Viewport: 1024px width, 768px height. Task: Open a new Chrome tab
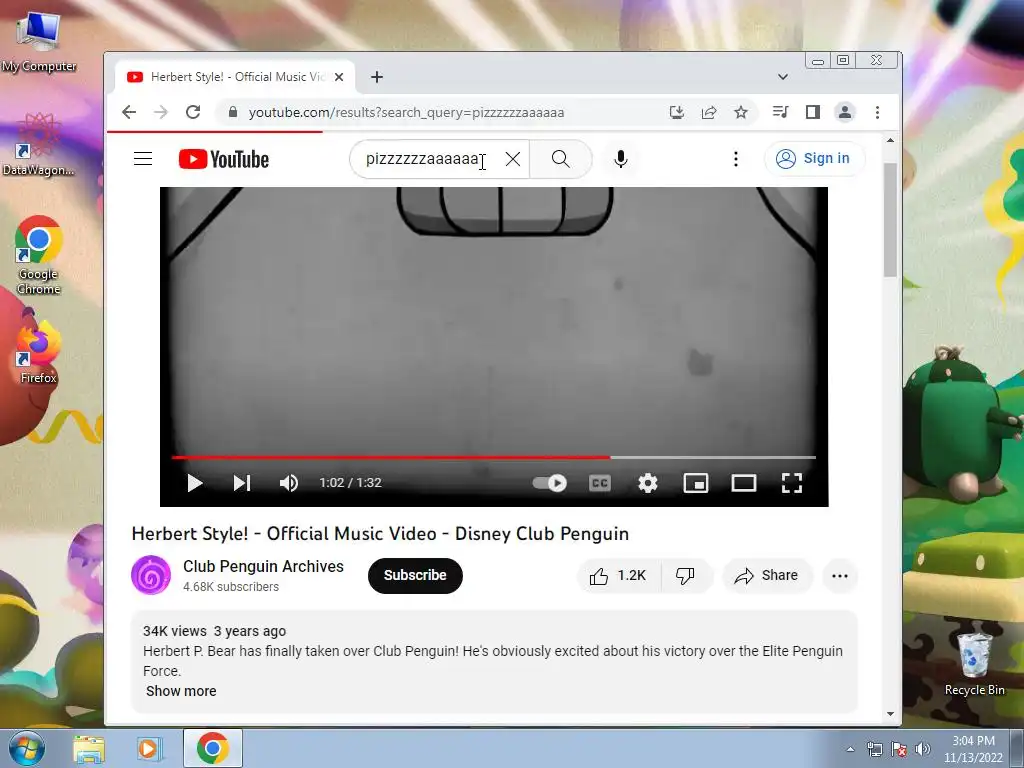tap(377, 77)
